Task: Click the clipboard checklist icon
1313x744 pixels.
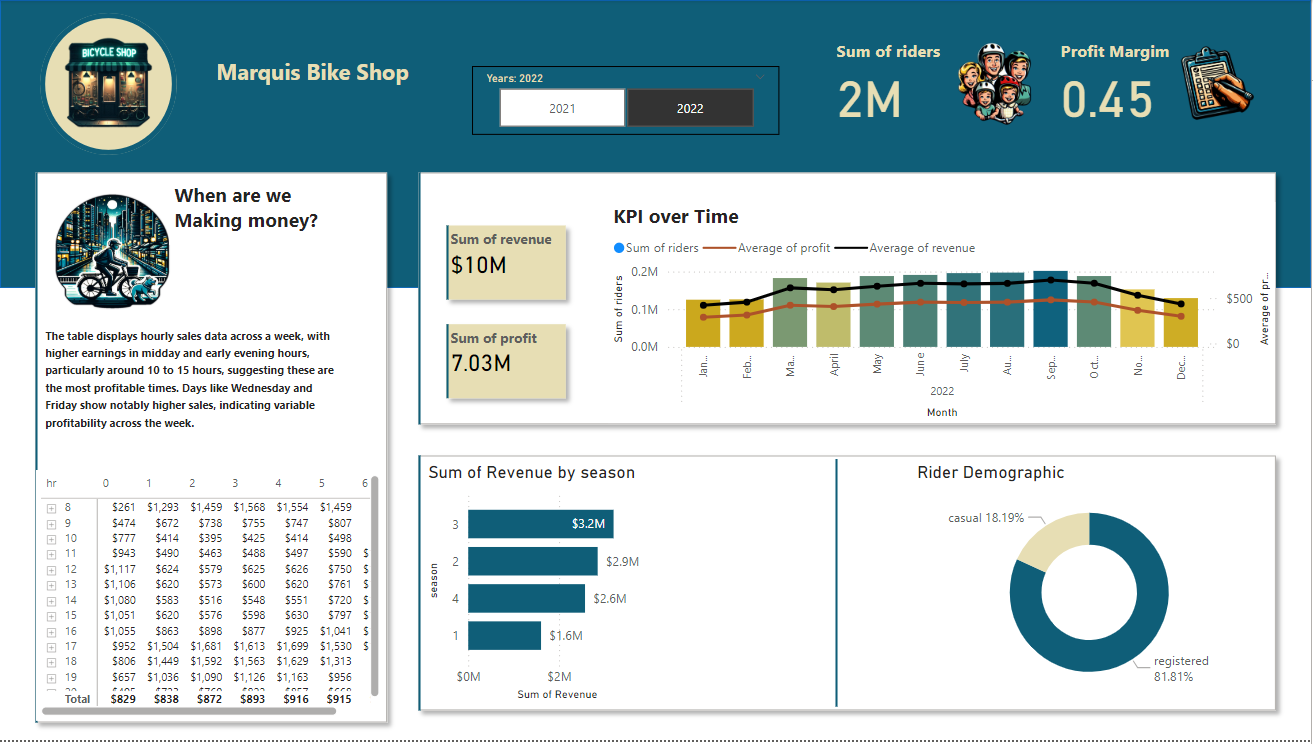Action: pos(1215,83)
